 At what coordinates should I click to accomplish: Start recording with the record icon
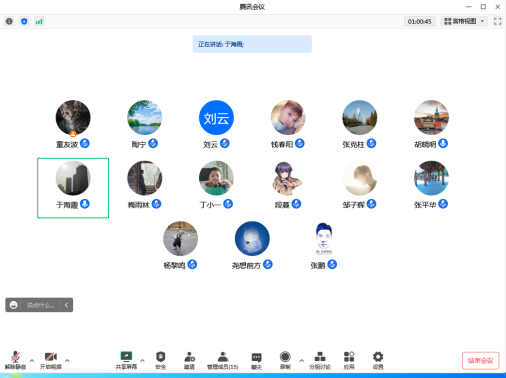(285, 360)
